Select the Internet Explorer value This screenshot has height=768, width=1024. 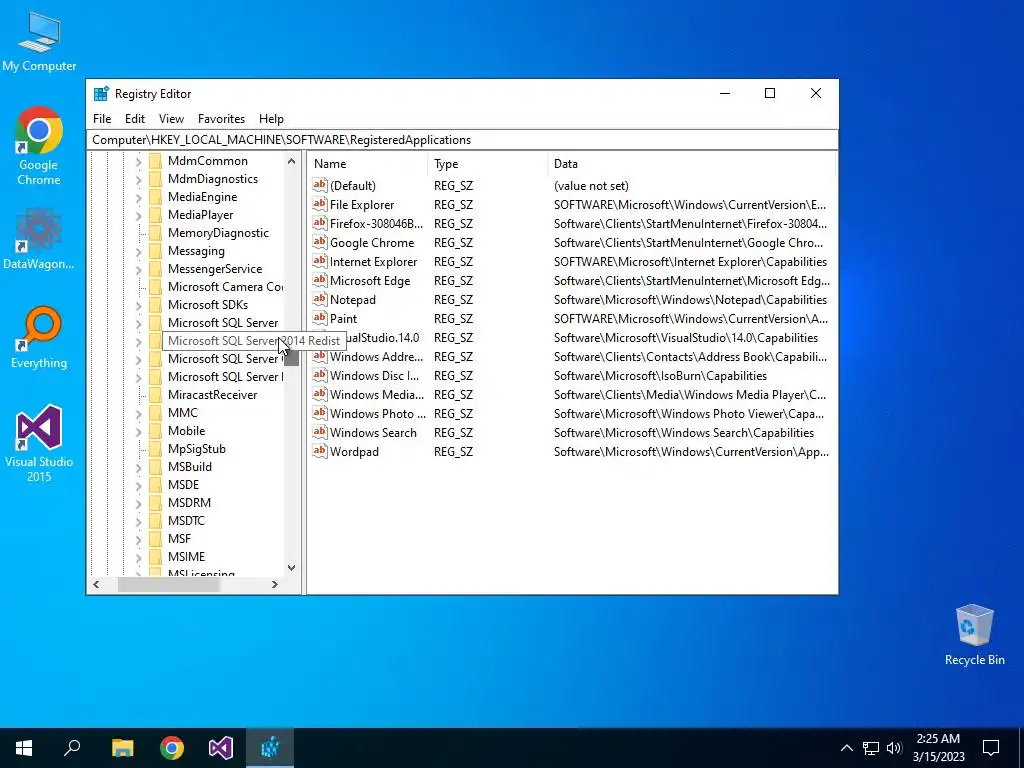click(x=373, y=262)
